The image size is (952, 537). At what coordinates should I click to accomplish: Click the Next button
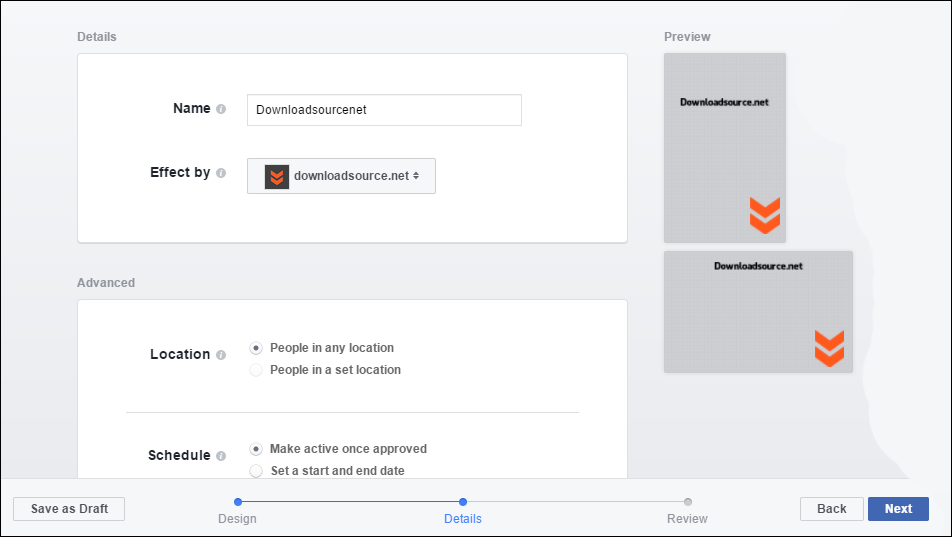point(899,509)
